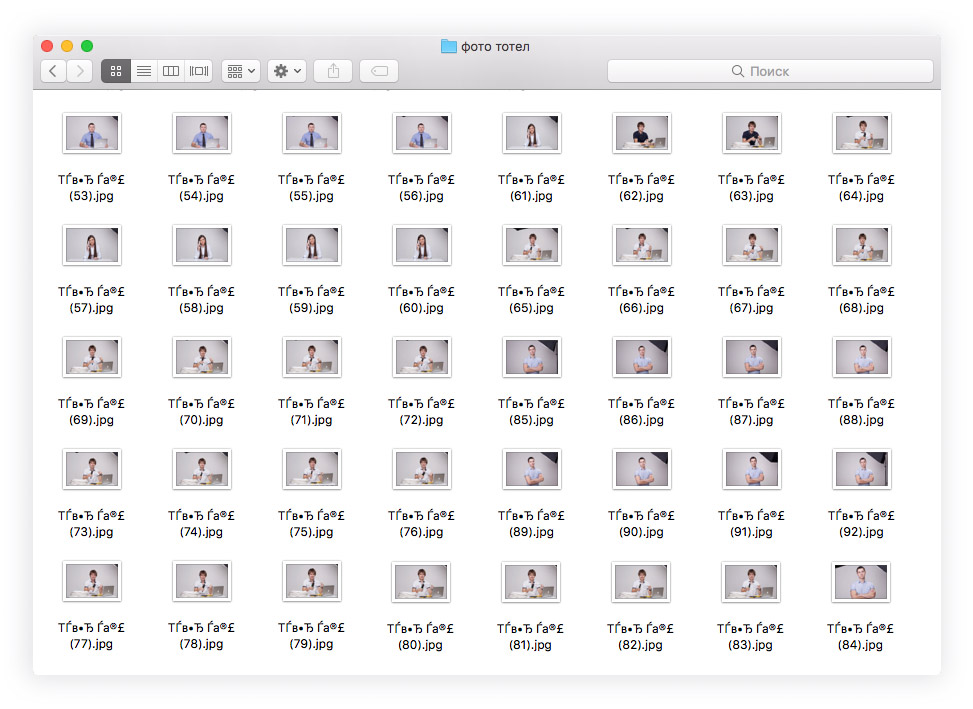Select the (87).jpg thumbnail

751,357
